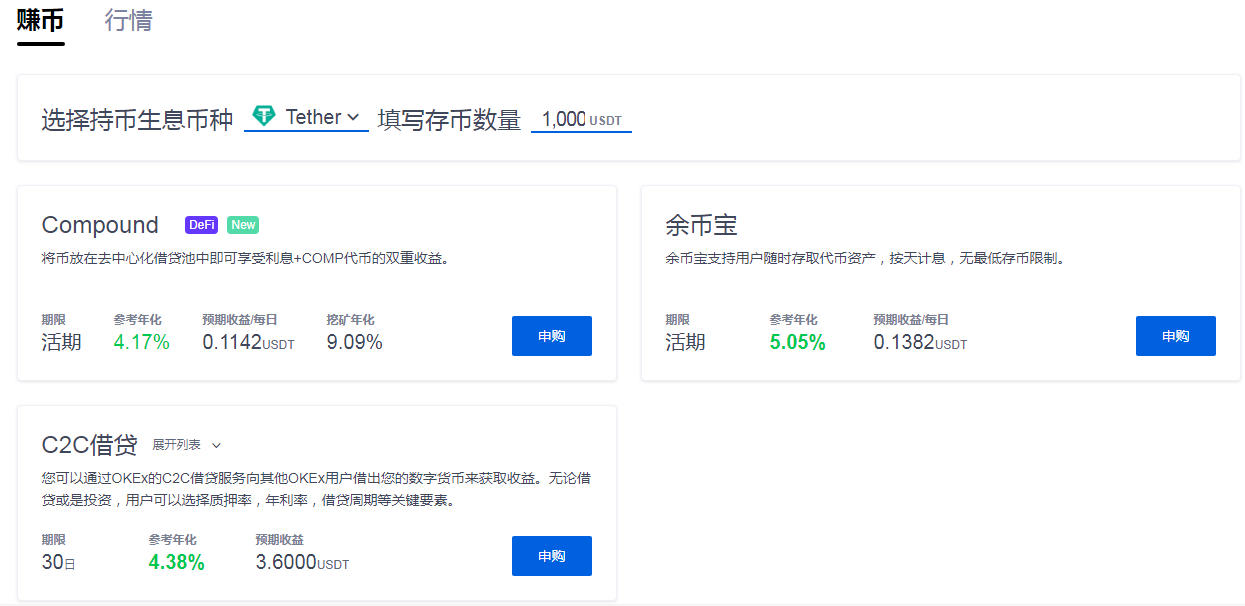Click the chevron beside 展开列表
1245x606 pixels.
[x=216, y=445]
